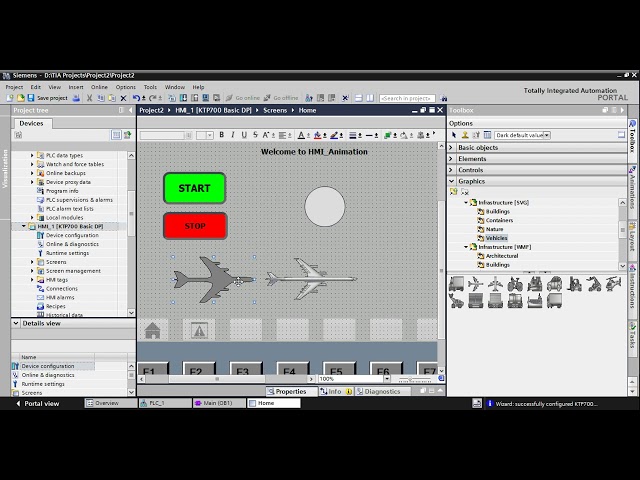Click the split editor horizontally icon

(x=358, y=98)
